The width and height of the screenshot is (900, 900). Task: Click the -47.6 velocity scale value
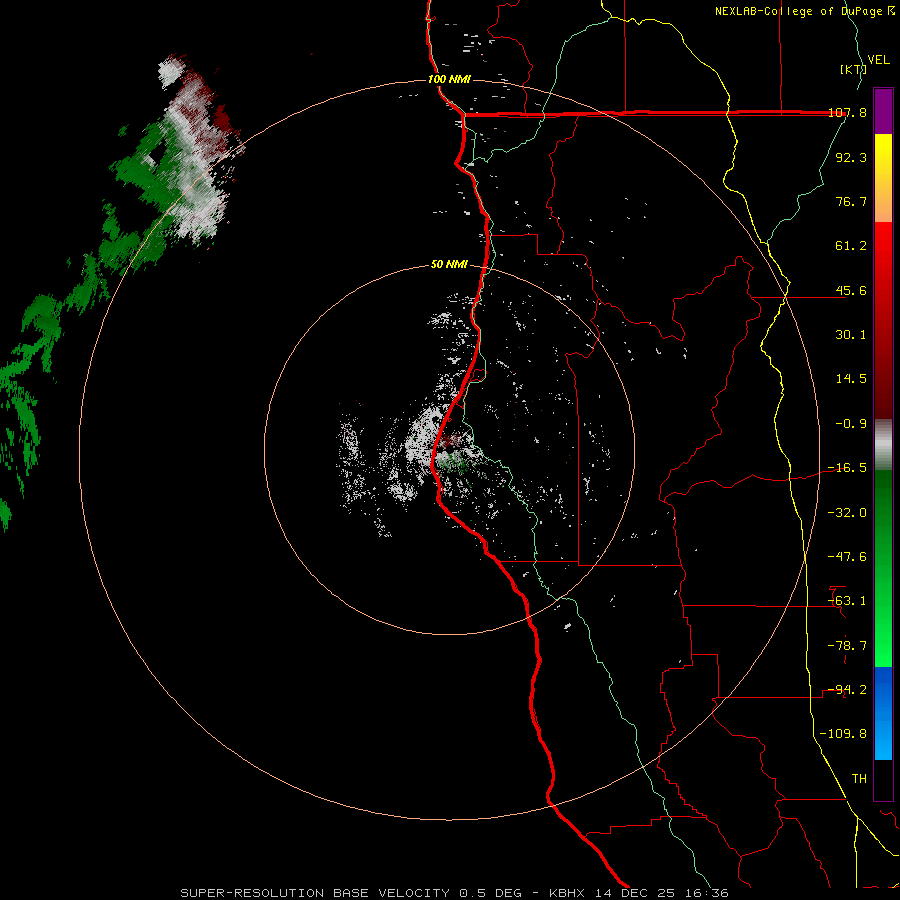click(x=847, y=557)
